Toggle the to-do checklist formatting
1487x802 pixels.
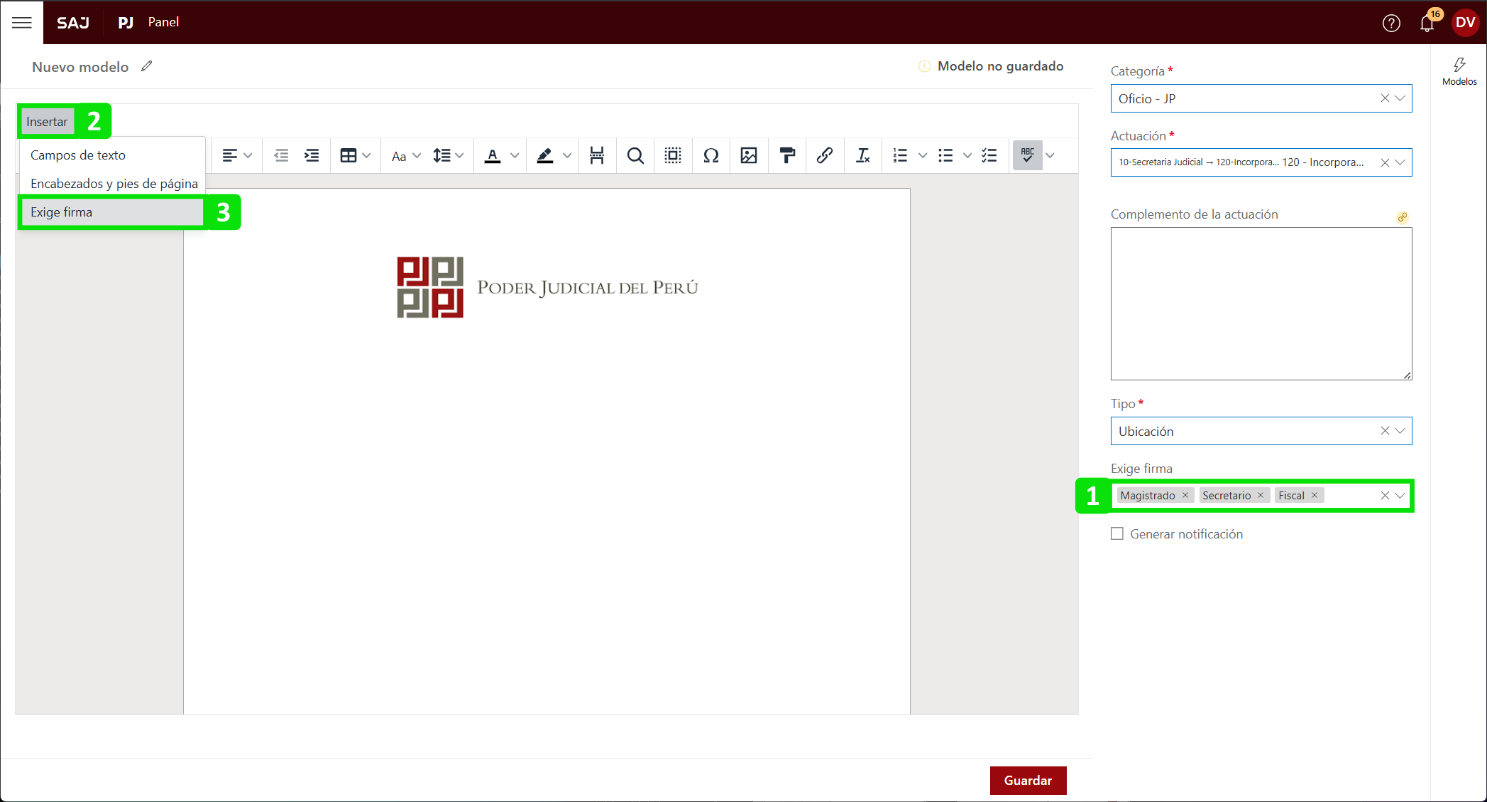(989, 155)
